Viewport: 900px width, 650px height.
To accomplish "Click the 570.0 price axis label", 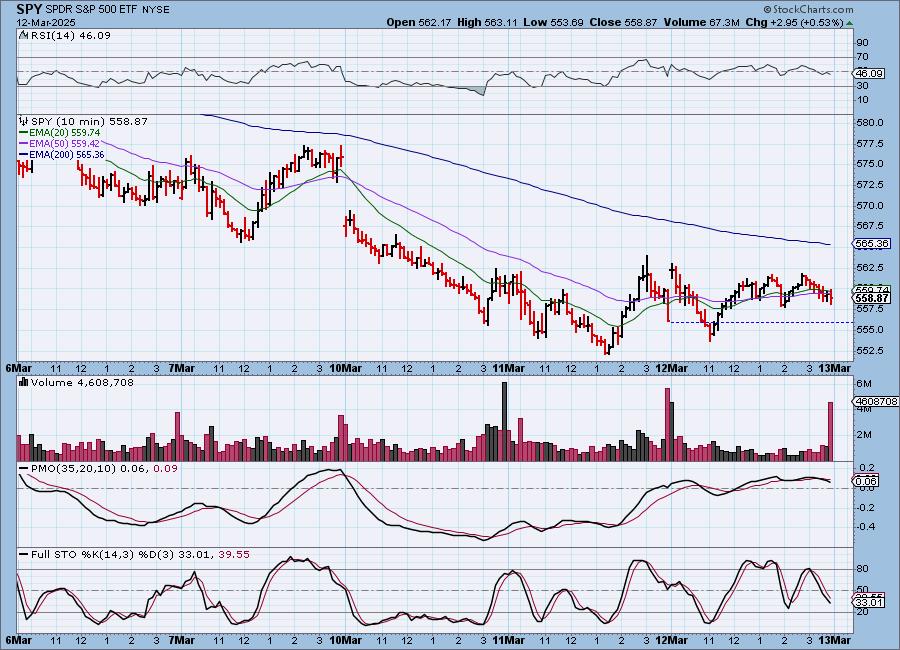I will pos(869,206).
